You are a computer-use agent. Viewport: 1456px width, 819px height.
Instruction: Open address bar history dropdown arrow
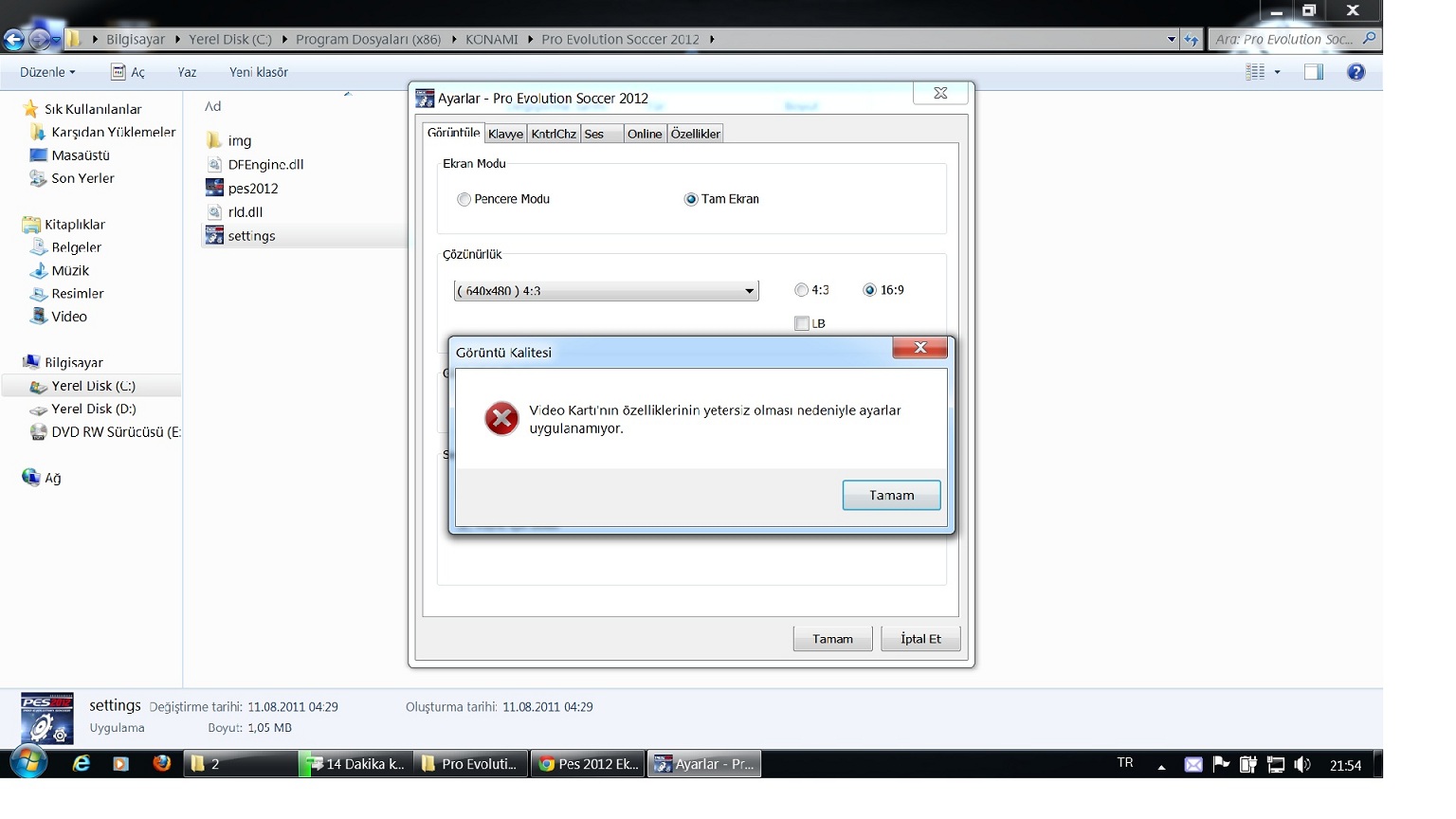1172,39
